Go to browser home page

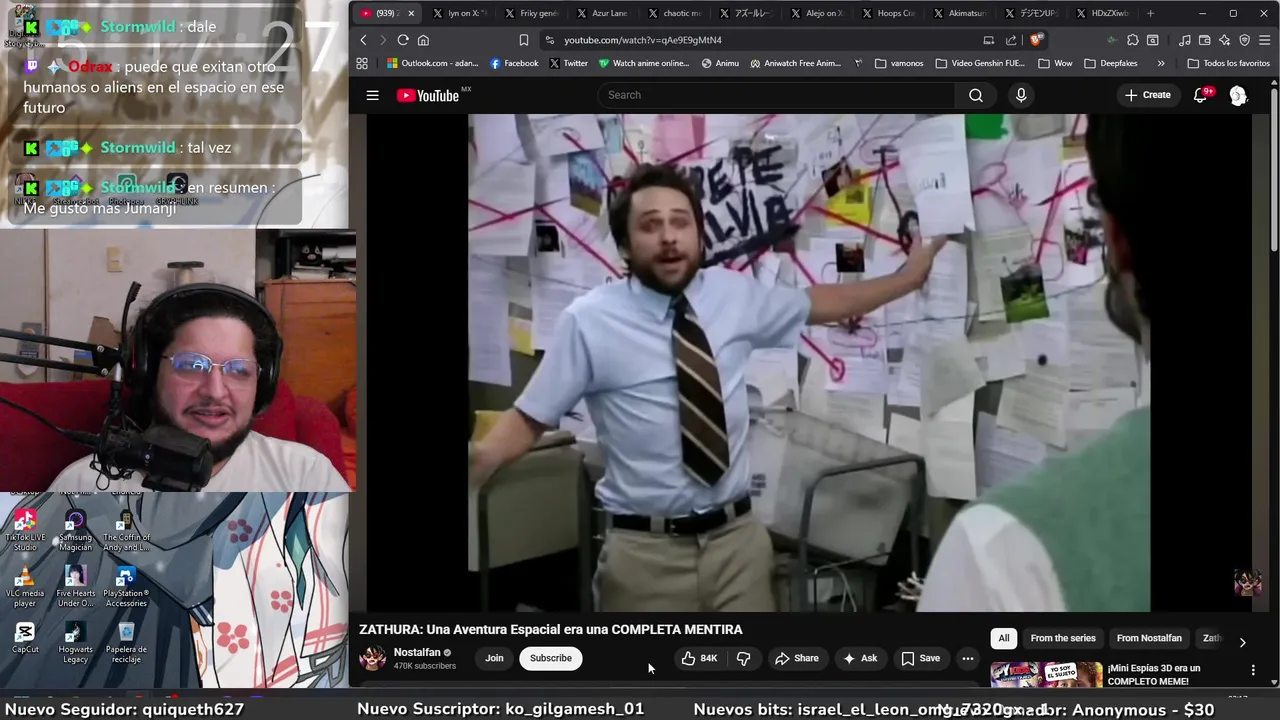coord(423,40)
